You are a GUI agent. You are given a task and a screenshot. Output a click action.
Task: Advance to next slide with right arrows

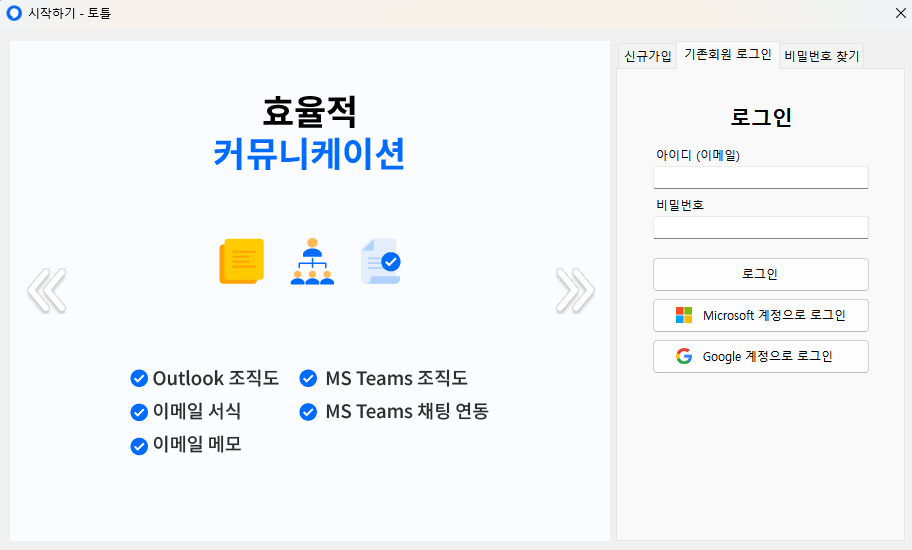pos(575,290)
